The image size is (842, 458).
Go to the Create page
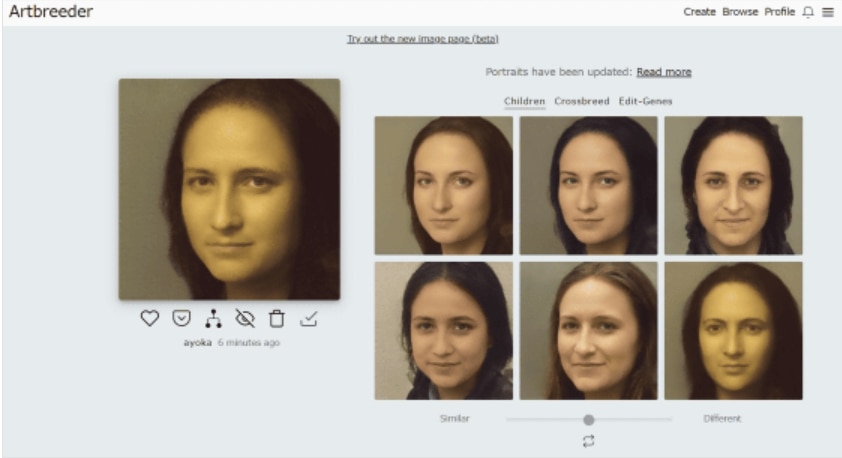point(699,12)
